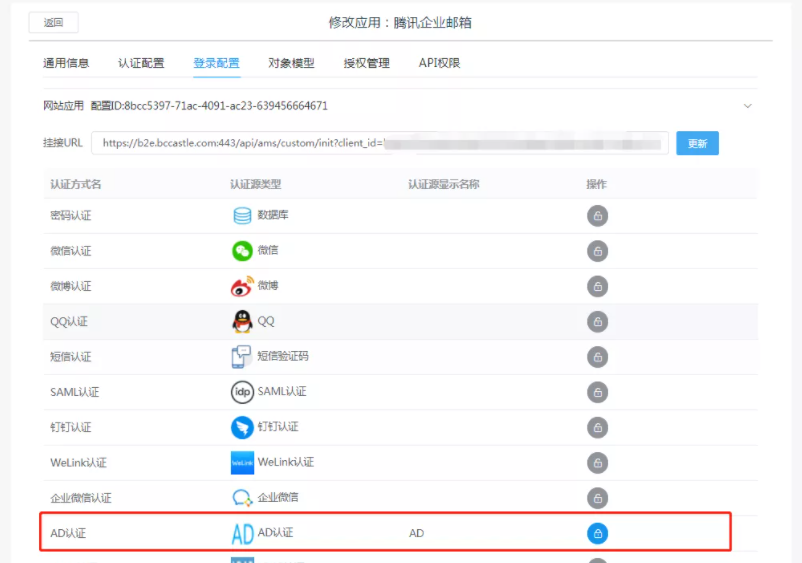Select the QQ认证 row name
802x563 pixels.
[x=69, y=322]
